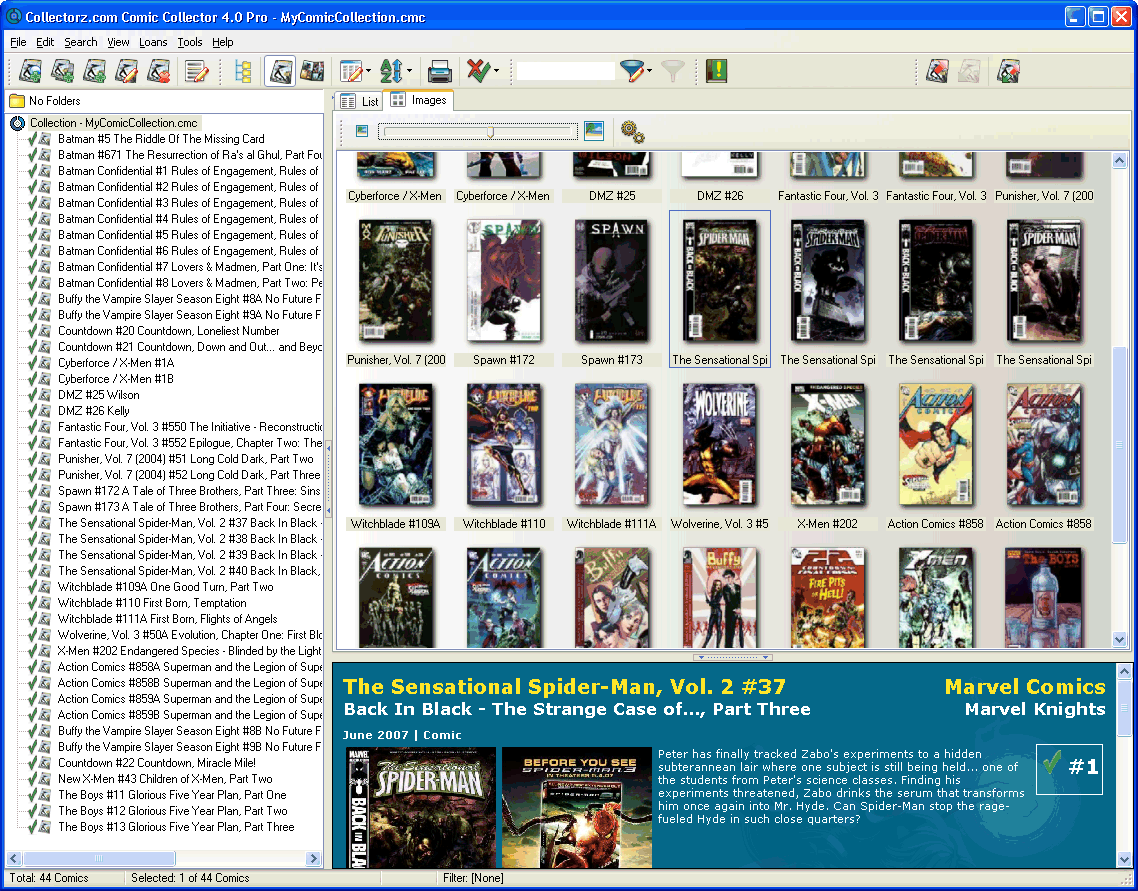
Task: Toggle the thumbnail images view mode icon
Action: 313,71
